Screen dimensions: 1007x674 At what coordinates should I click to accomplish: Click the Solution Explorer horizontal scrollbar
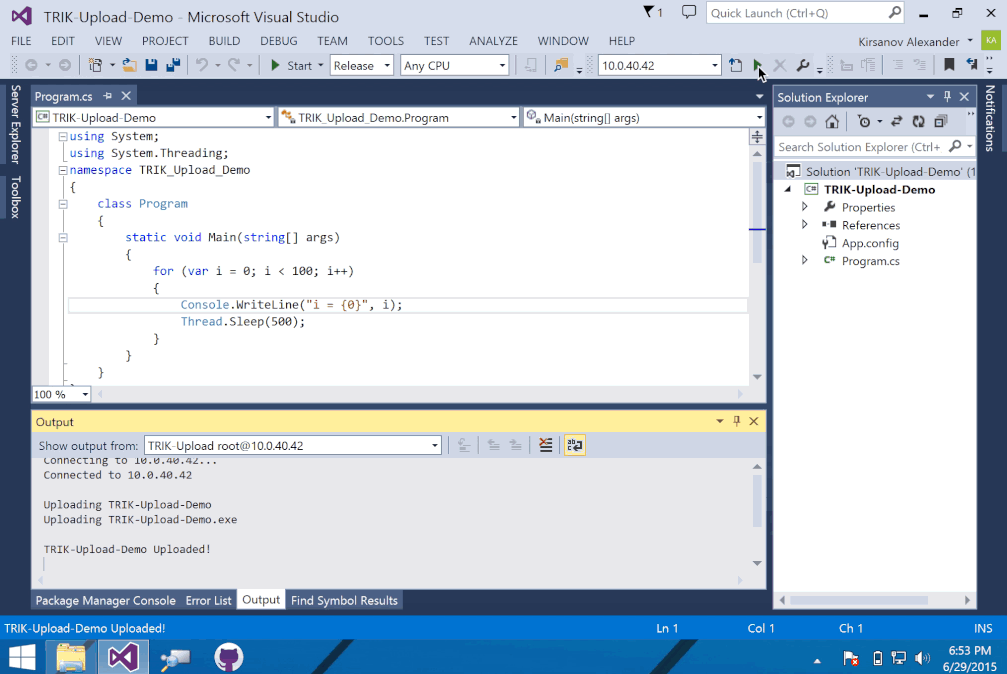click(859, 600)
